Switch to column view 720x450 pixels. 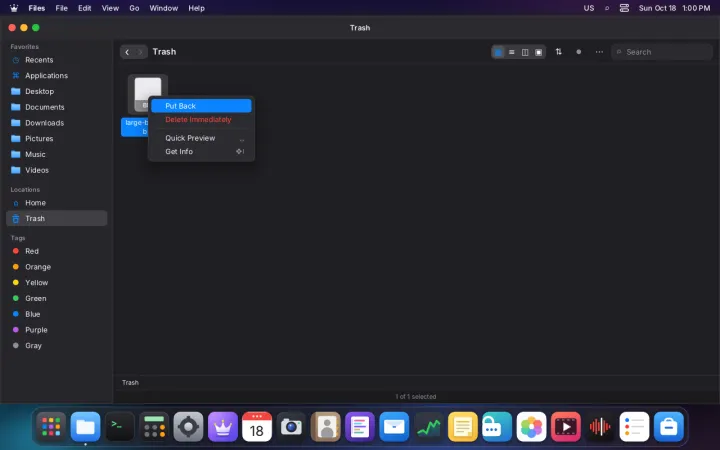(x=525, y=52)
